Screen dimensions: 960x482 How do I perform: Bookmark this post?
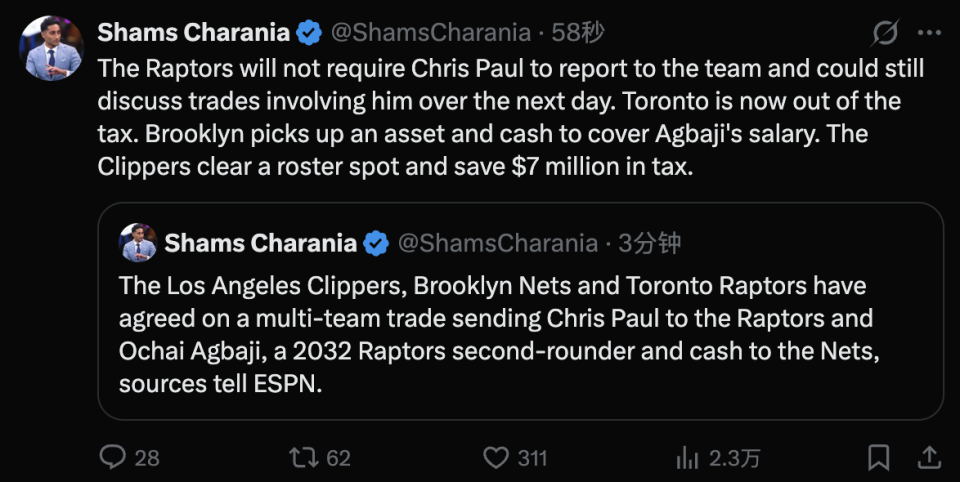pyautogui.click(x=879, y=458)
